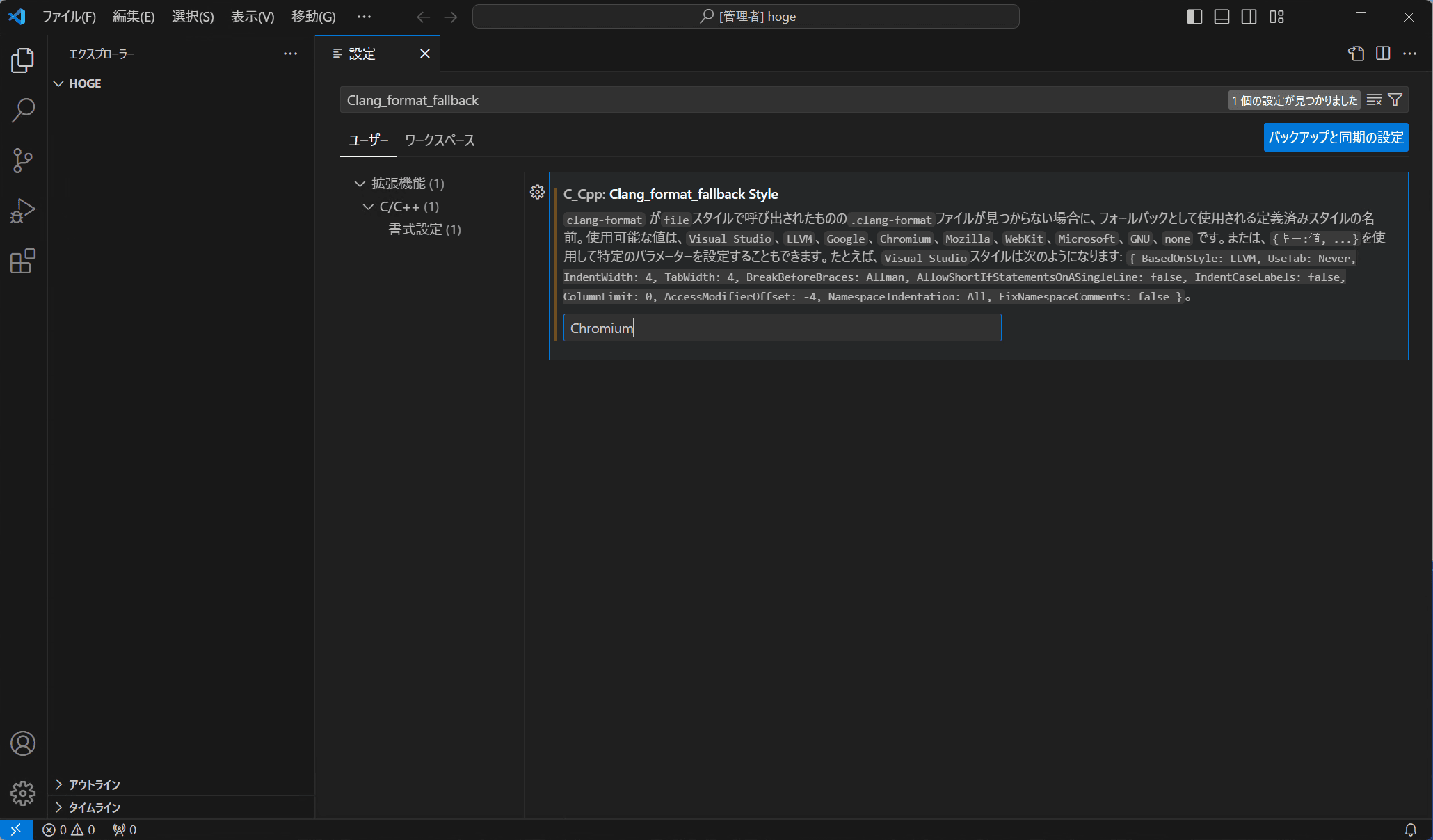Select 書式設定 (1) in settings tree
This screenshot has height=840, width=1433.
424,229
